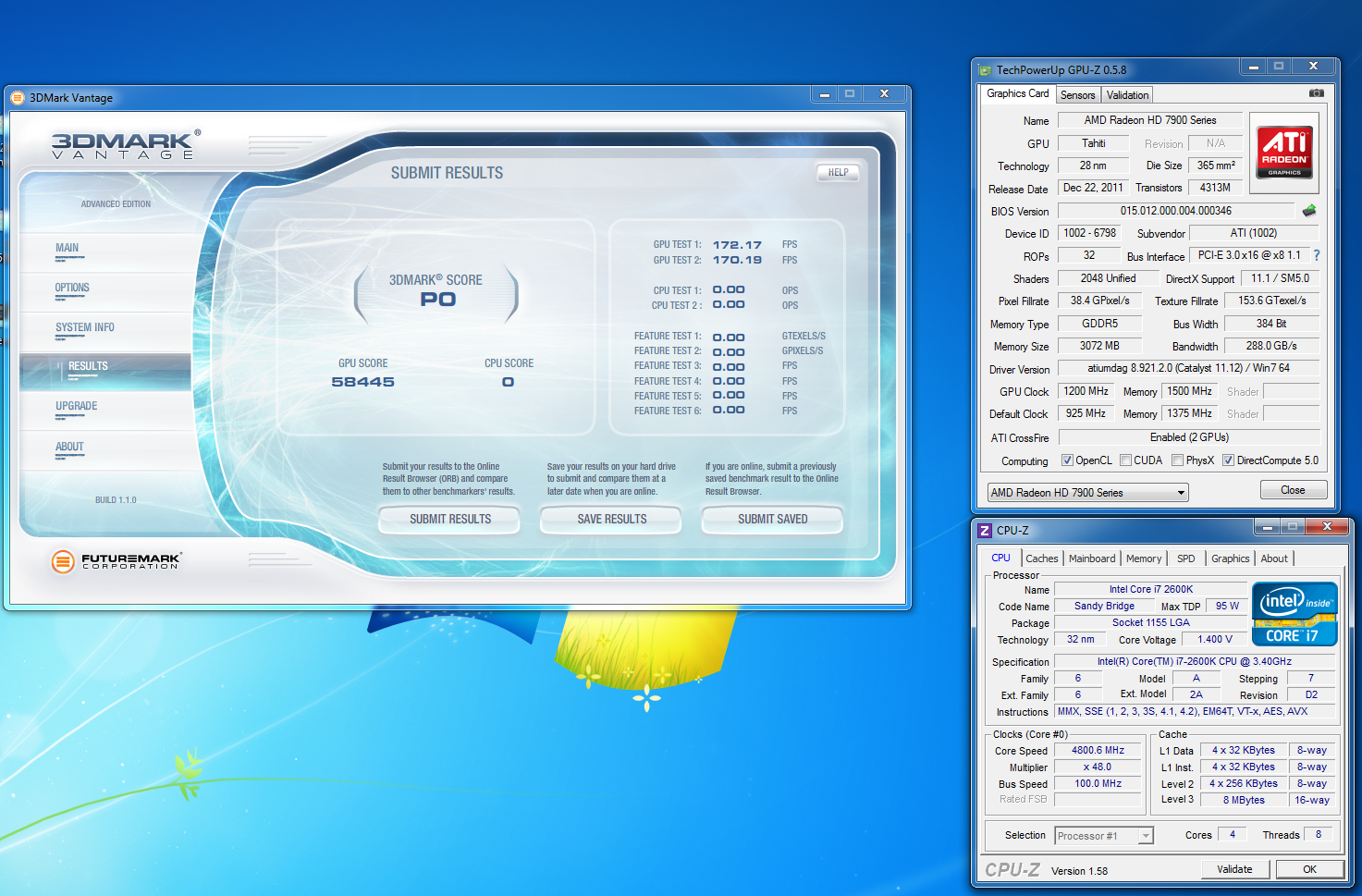Viewport: 1362px width, 896px height.
Task: Open the Memory tab in CPU-Z
Action: coord(1144,558)
